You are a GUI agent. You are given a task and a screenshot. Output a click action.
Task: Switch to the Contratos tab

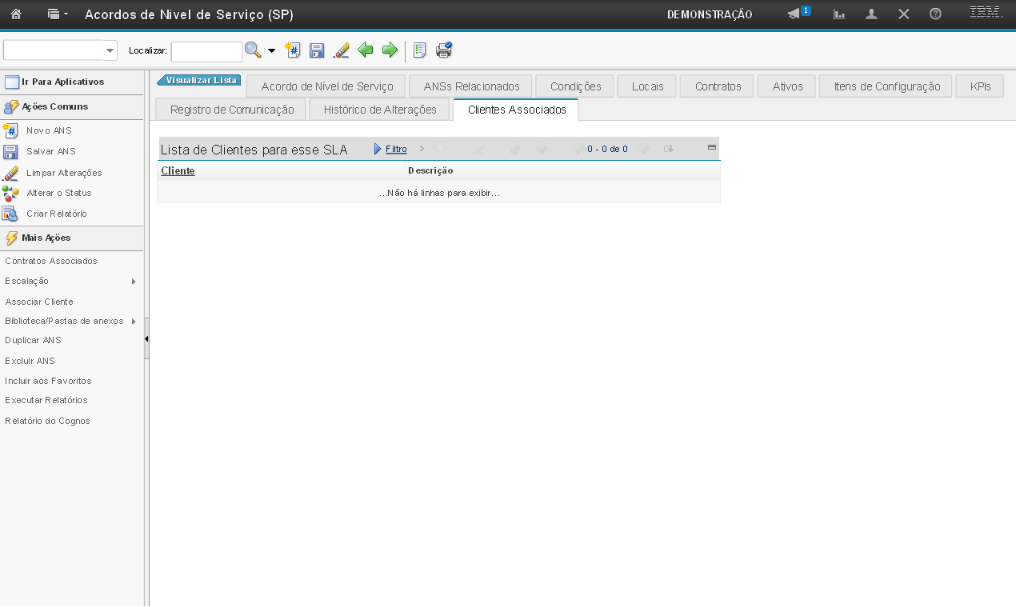(x=718, y=87)
